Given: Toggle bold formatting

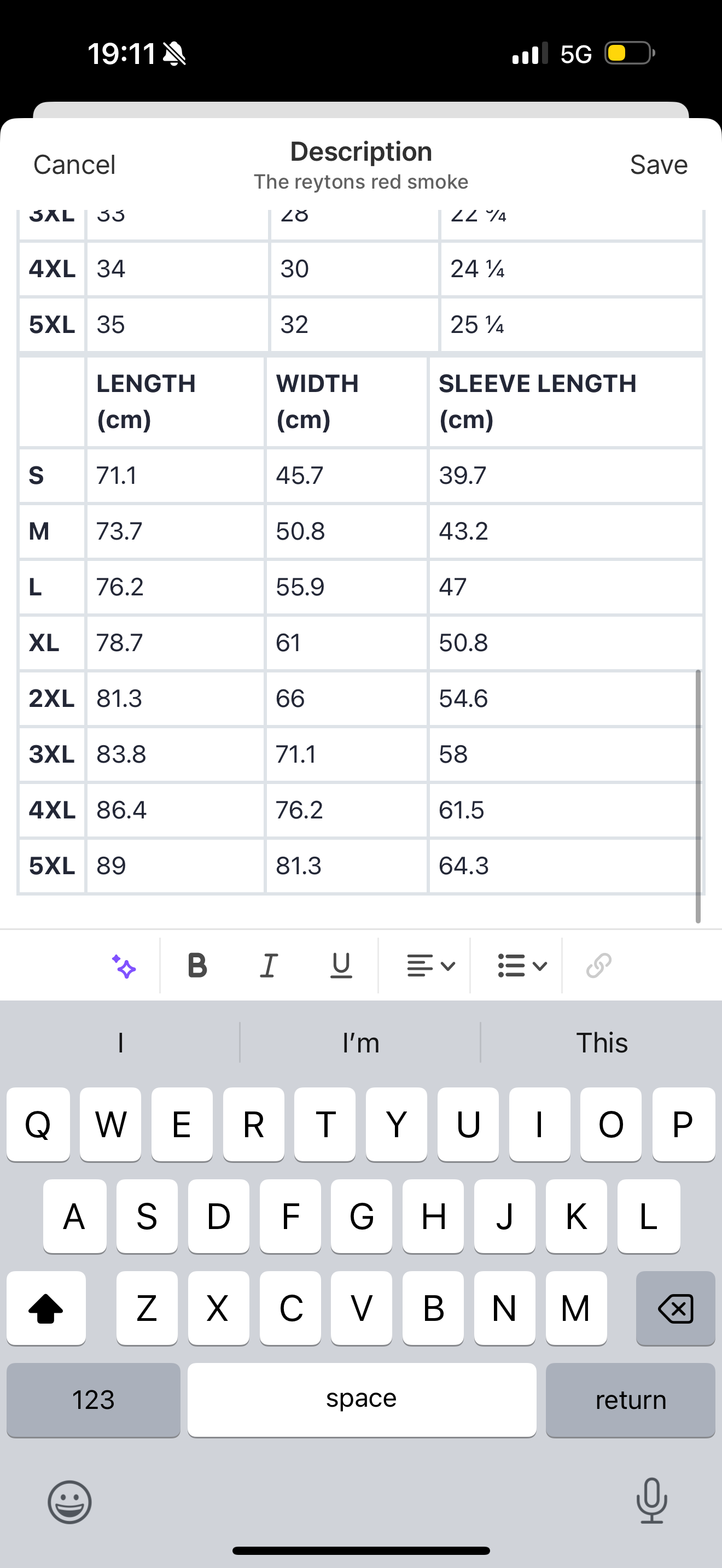Looking at the screenshot, I should coord(197,966).
